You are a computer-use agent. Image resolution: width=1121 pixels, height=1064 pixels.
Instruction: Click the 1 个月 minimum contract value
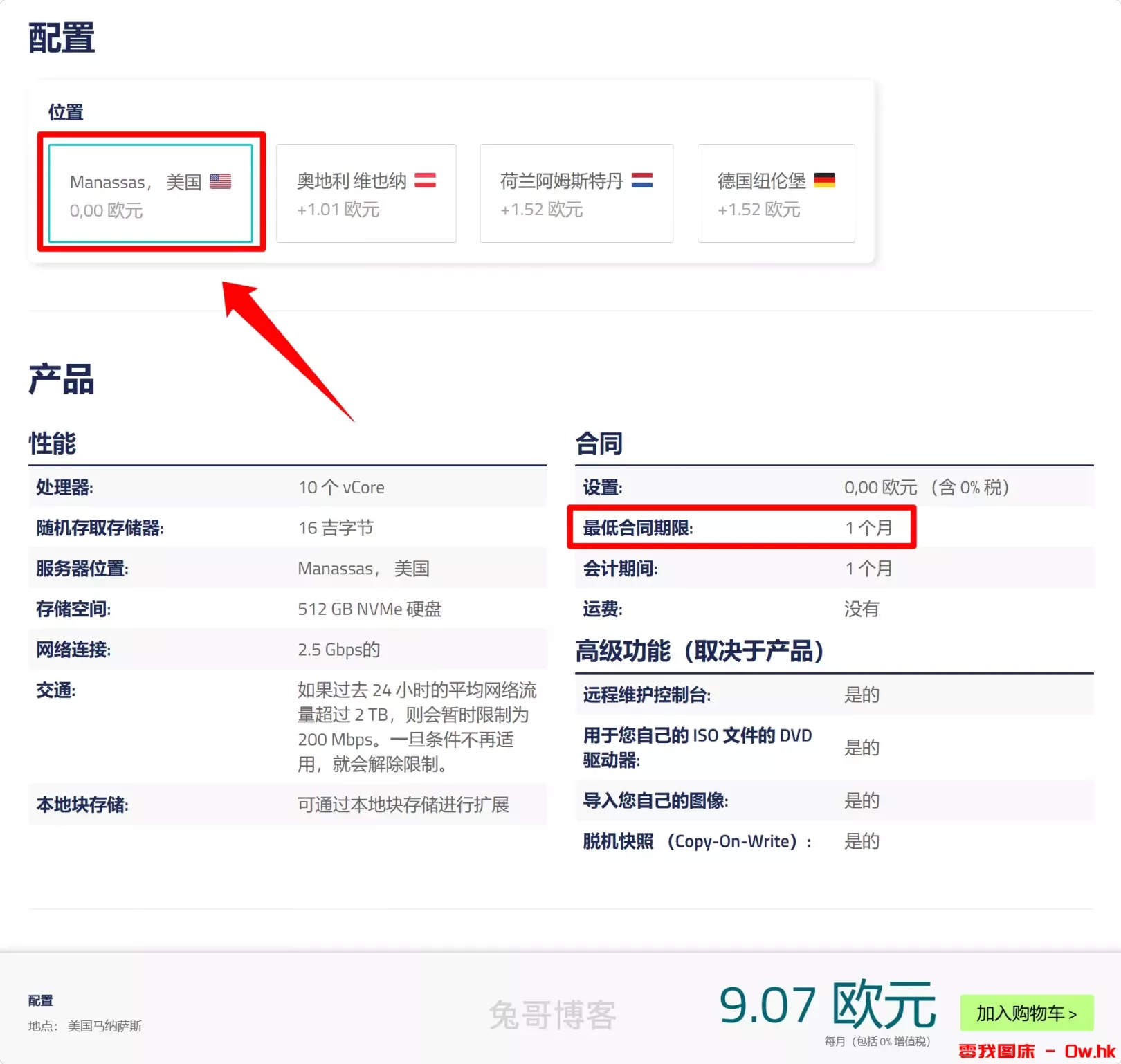coord(868,529)
